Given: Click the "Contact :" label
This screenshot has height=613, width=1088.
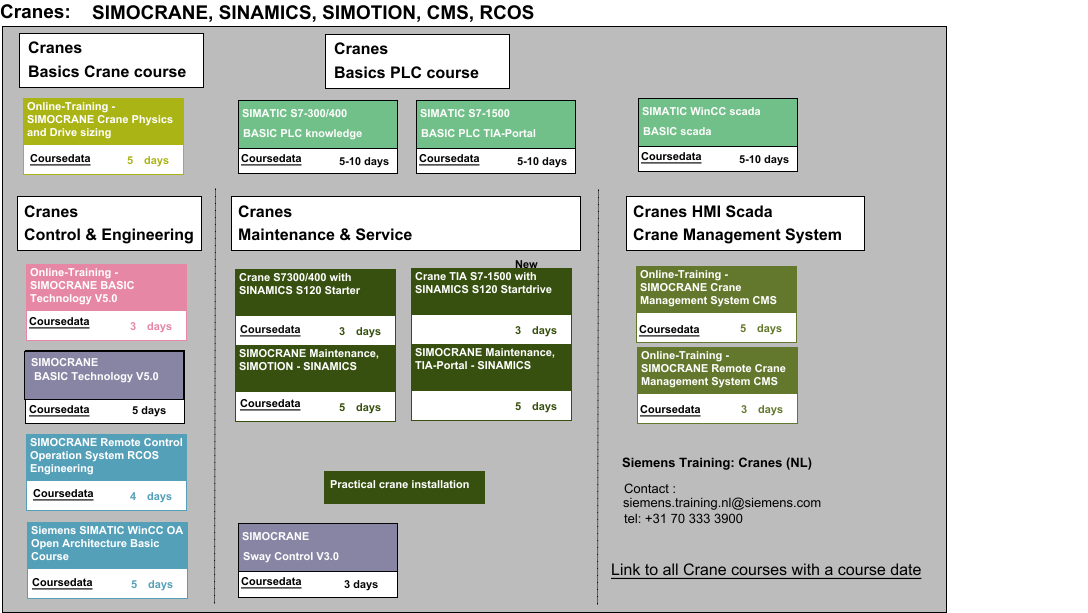Looking at the screenshot, I should (649, 489).
